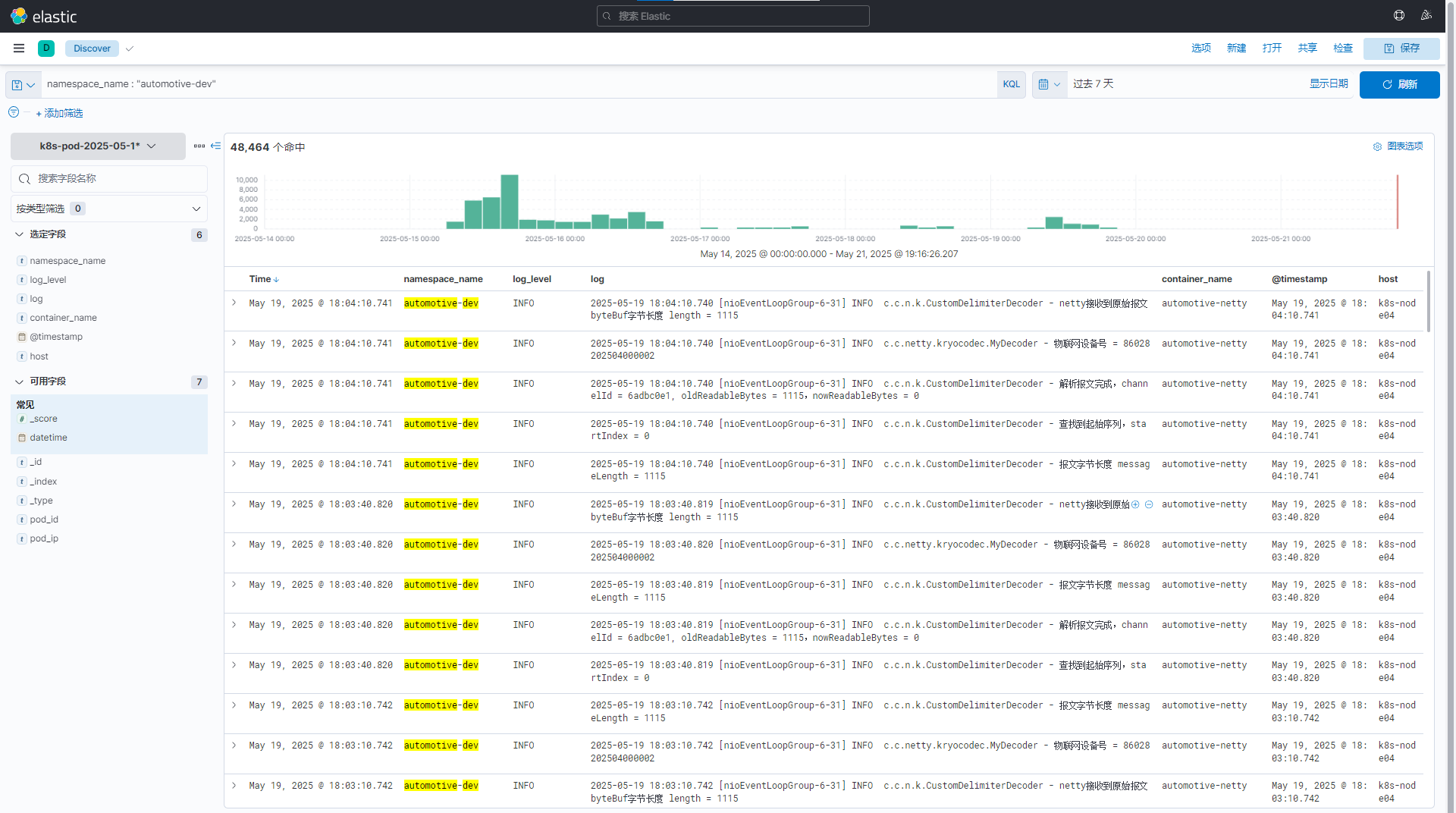The width and height of the screenshot is (1456, 813).
Task: Click the green D space avatar
Action: pyautogui.click(x=46, y=49)
